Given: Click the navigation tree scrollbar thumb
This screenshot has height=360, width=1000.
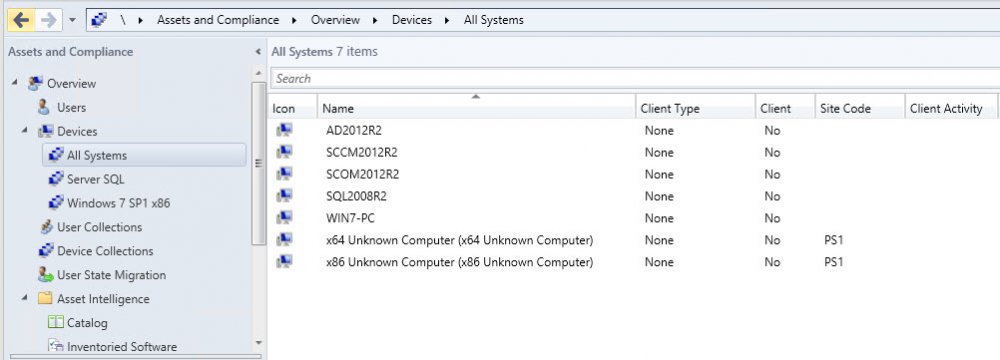Looking at the screenshot, I should (x=258, y=163).
